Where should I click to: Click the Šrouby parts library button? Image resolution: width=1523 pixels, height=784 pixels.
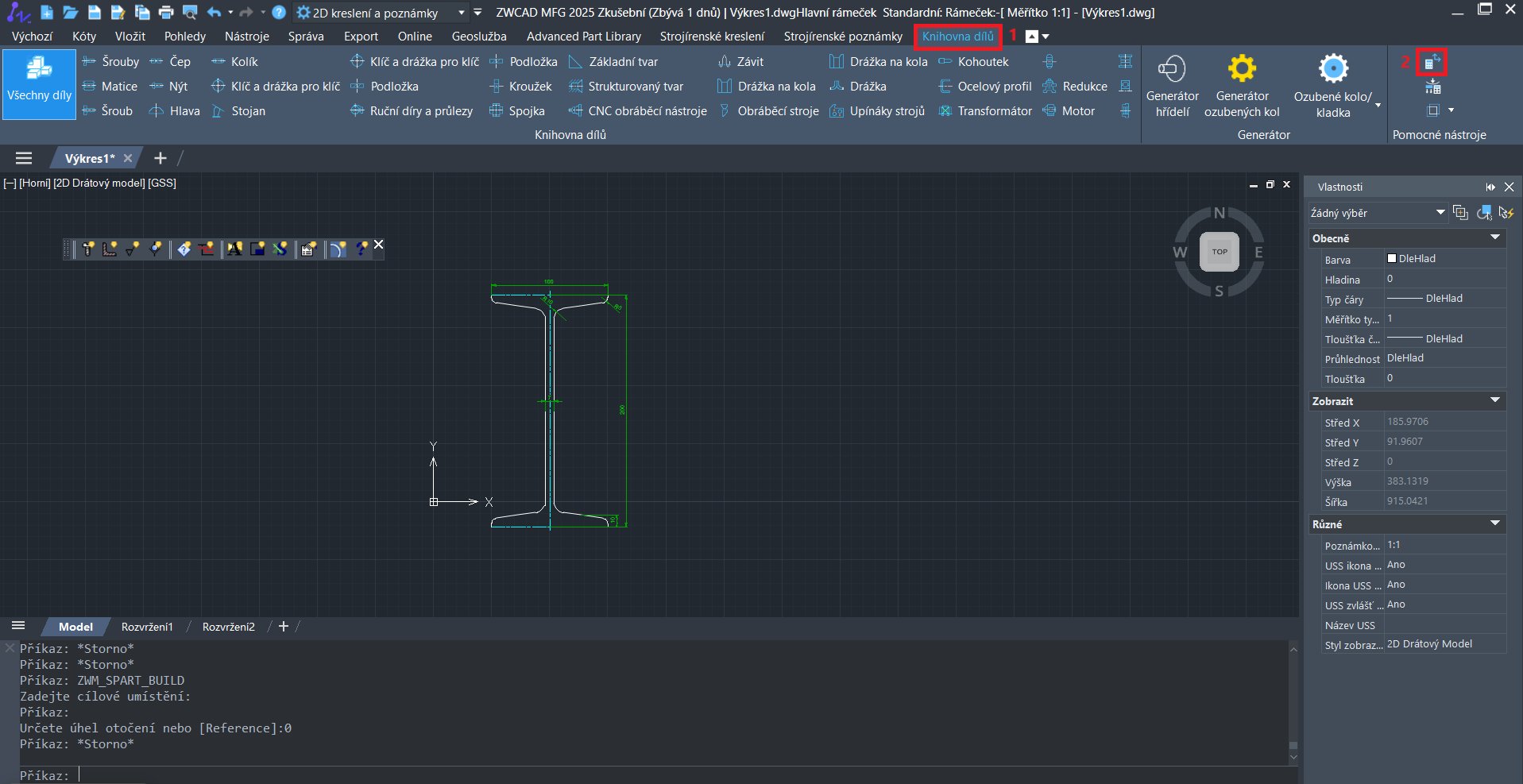pyautogui.click(x=111, y=62)
